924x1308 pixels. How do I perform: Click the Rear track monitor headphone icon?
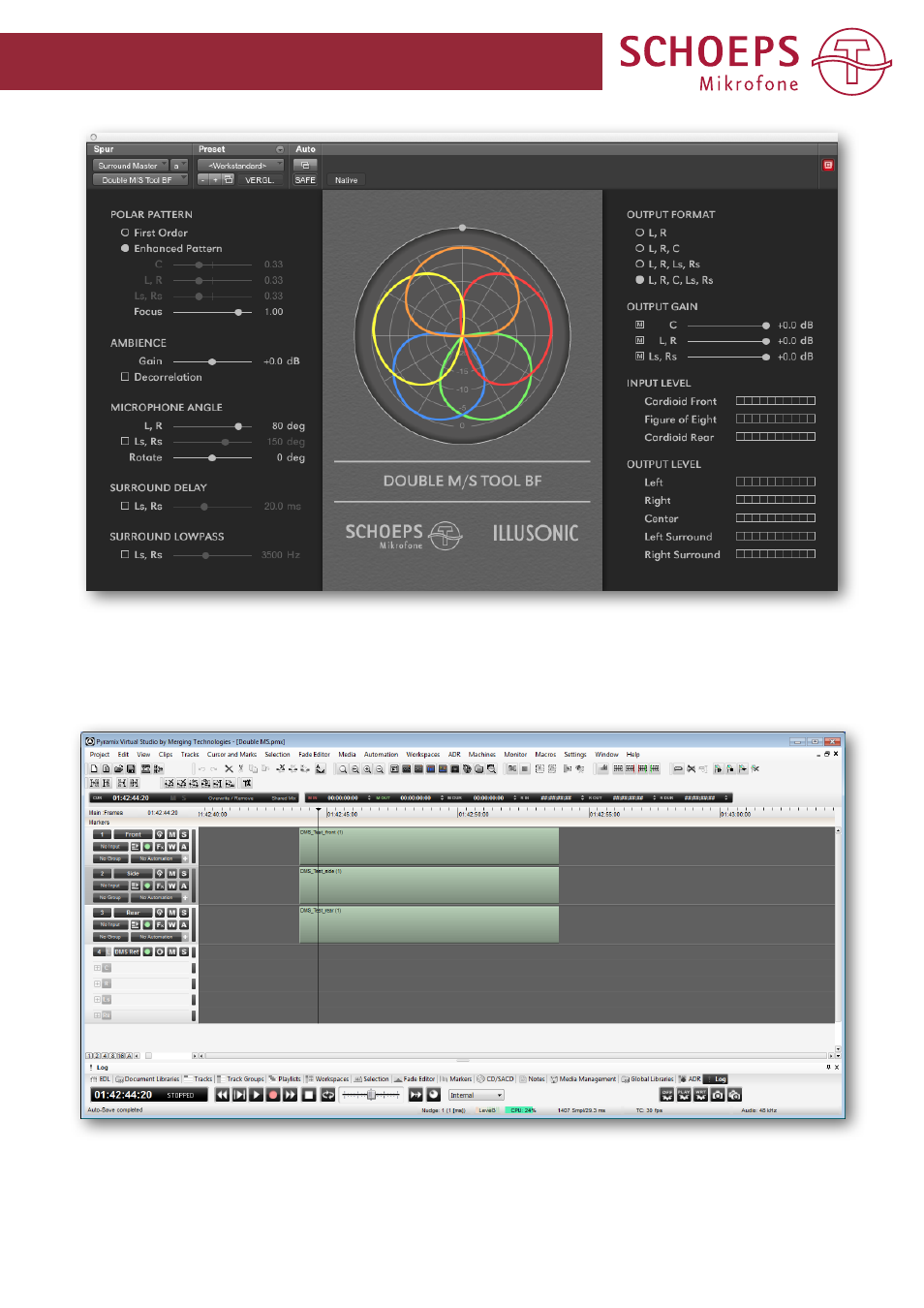pyautogui.click(x=160, y=913)
